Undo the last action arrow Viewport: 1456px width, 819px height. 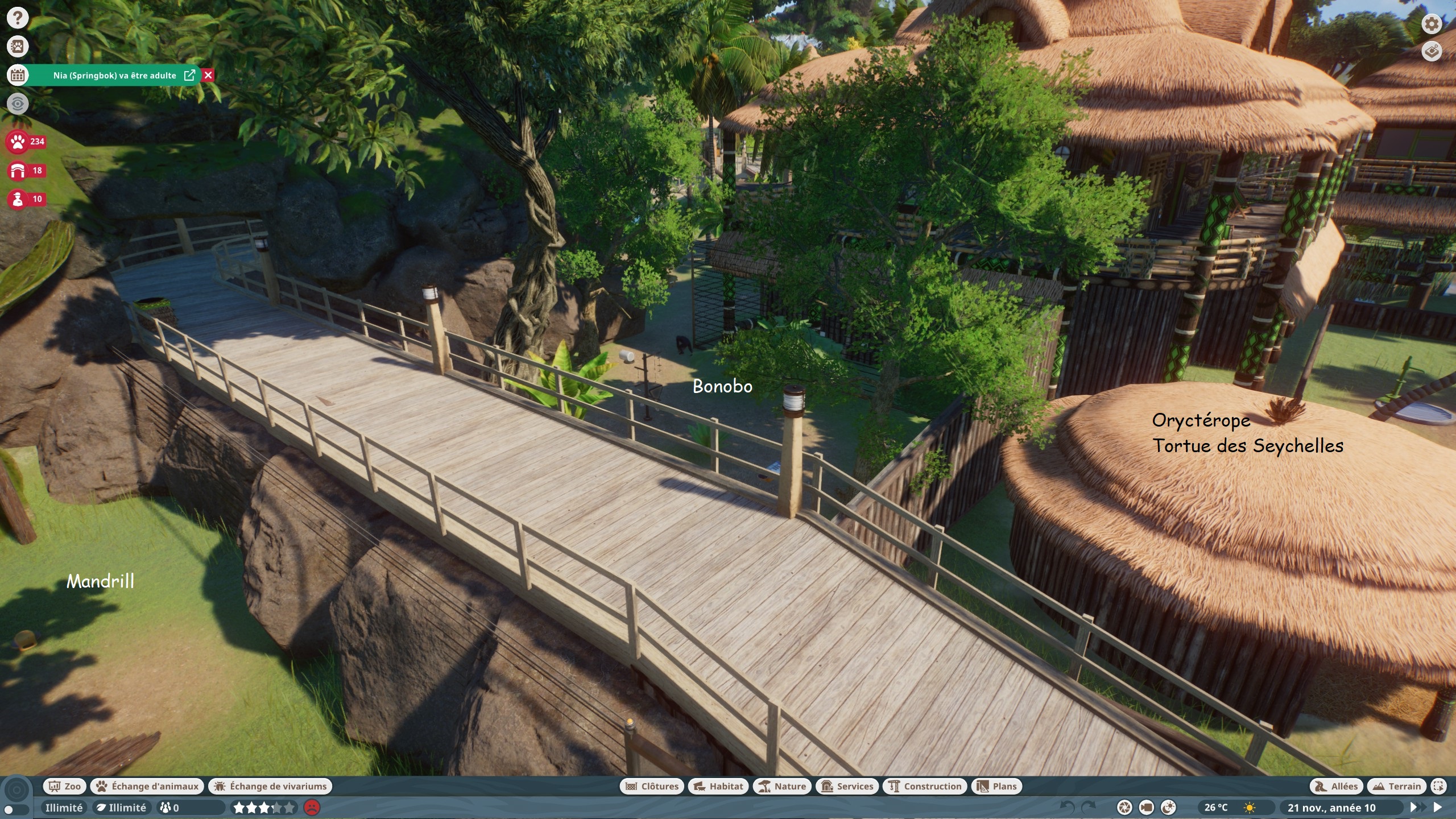pyautogui.click(x=1068, y=808)
